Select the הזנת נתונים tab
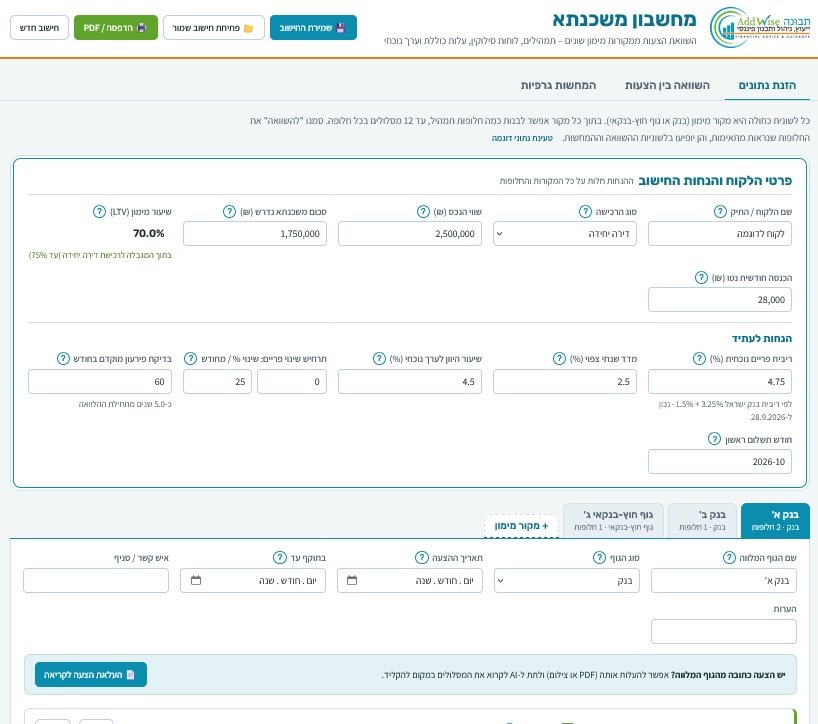The height and width of the screenshot is (724, 818). pos(767,85)
